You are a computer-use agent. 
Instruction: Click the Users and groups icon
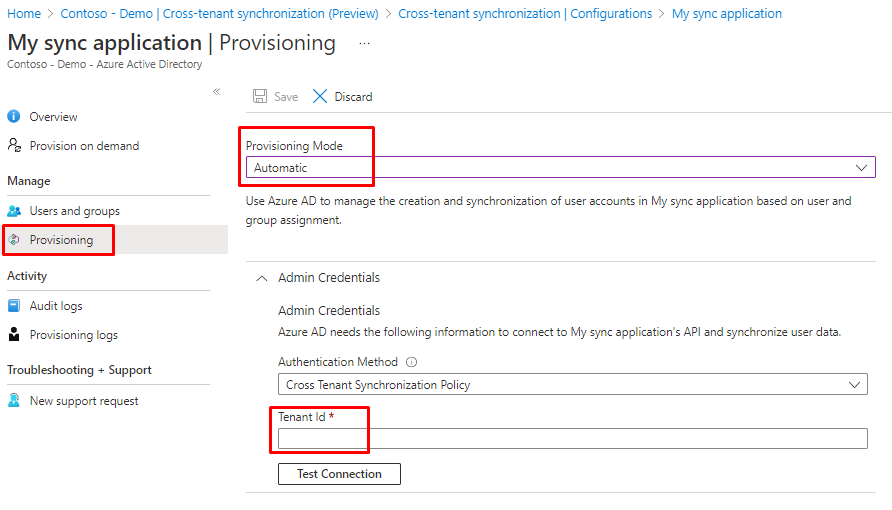(14, 211)
